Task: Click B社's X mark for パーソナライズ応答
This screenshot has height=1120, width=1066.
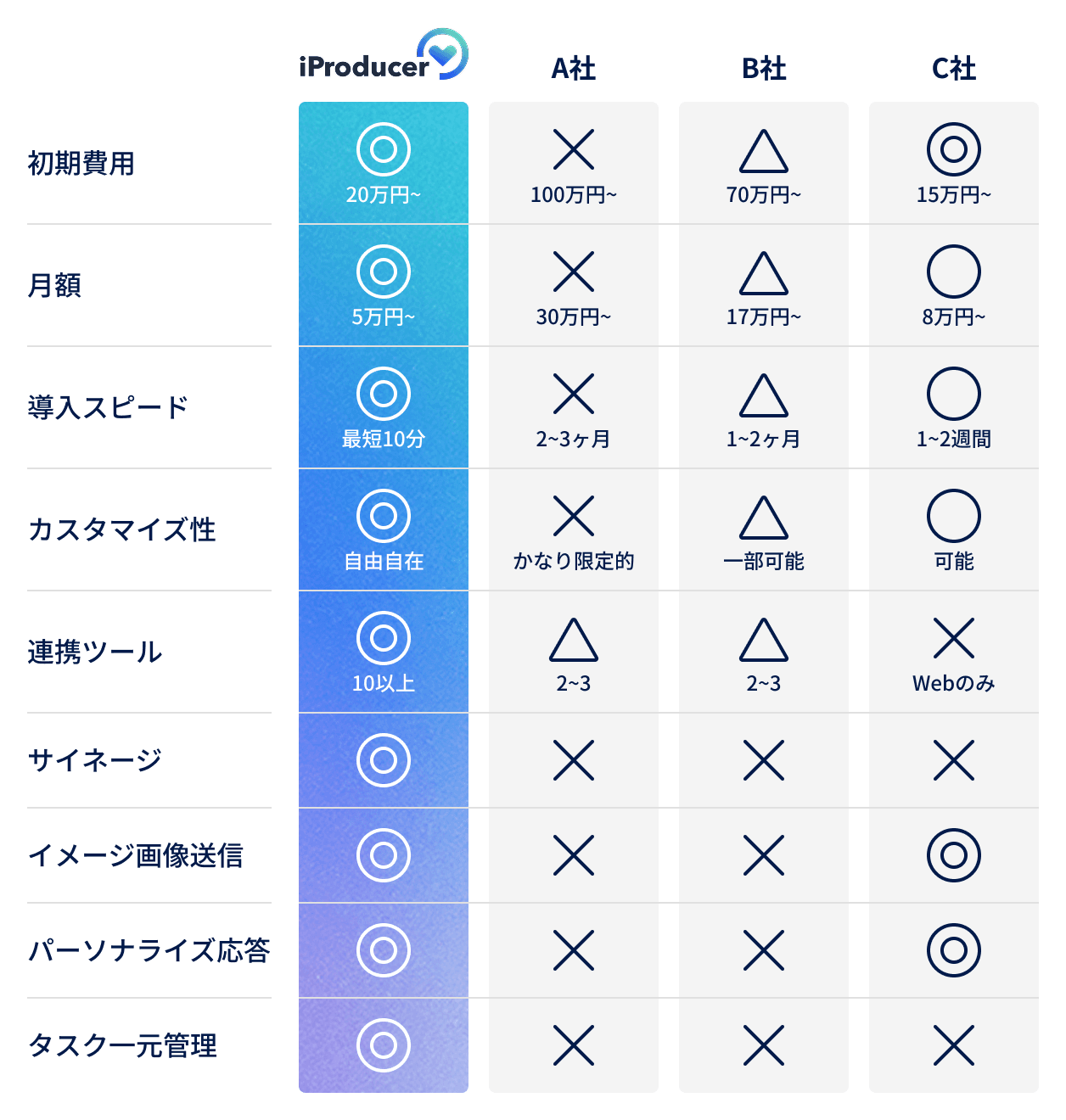Action: [764, 950]
